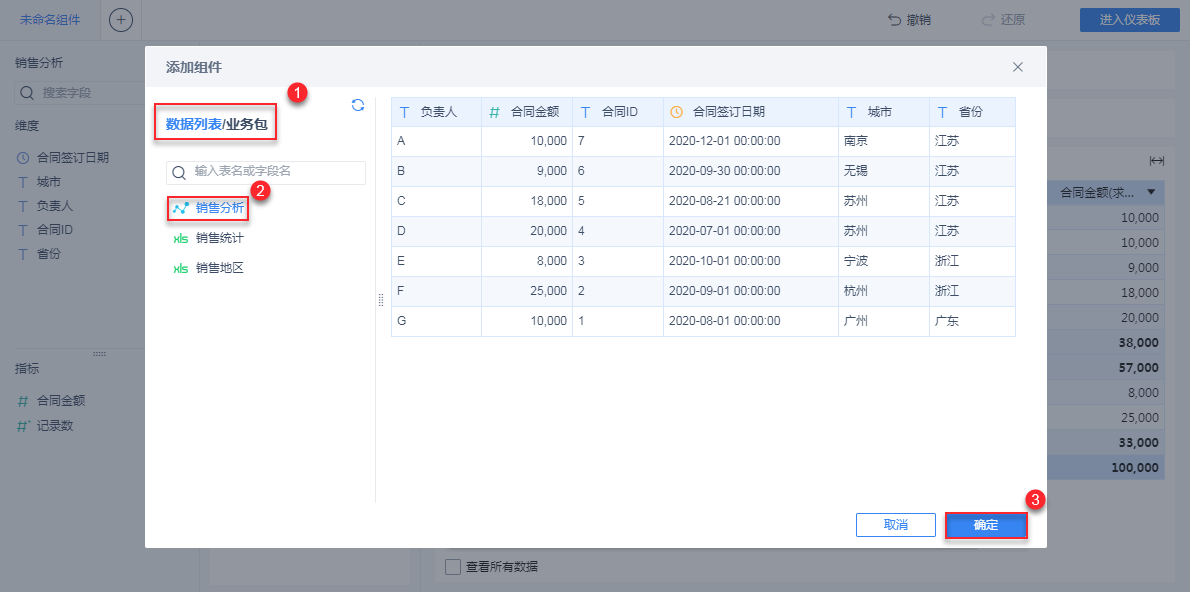Switch to the 业务包 tab
Image resolution: width=1190 pixels, height=592 pixels.
click(247, 125)
